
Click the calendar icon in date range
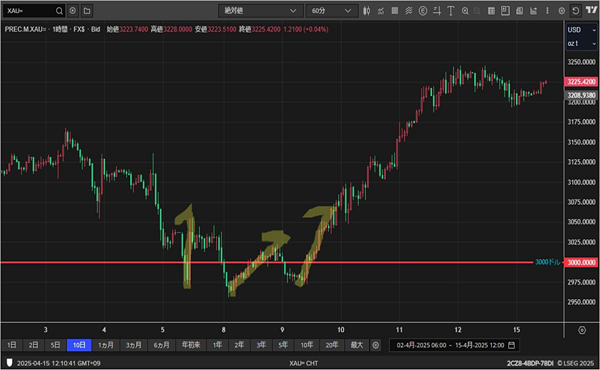coord(511,345)
